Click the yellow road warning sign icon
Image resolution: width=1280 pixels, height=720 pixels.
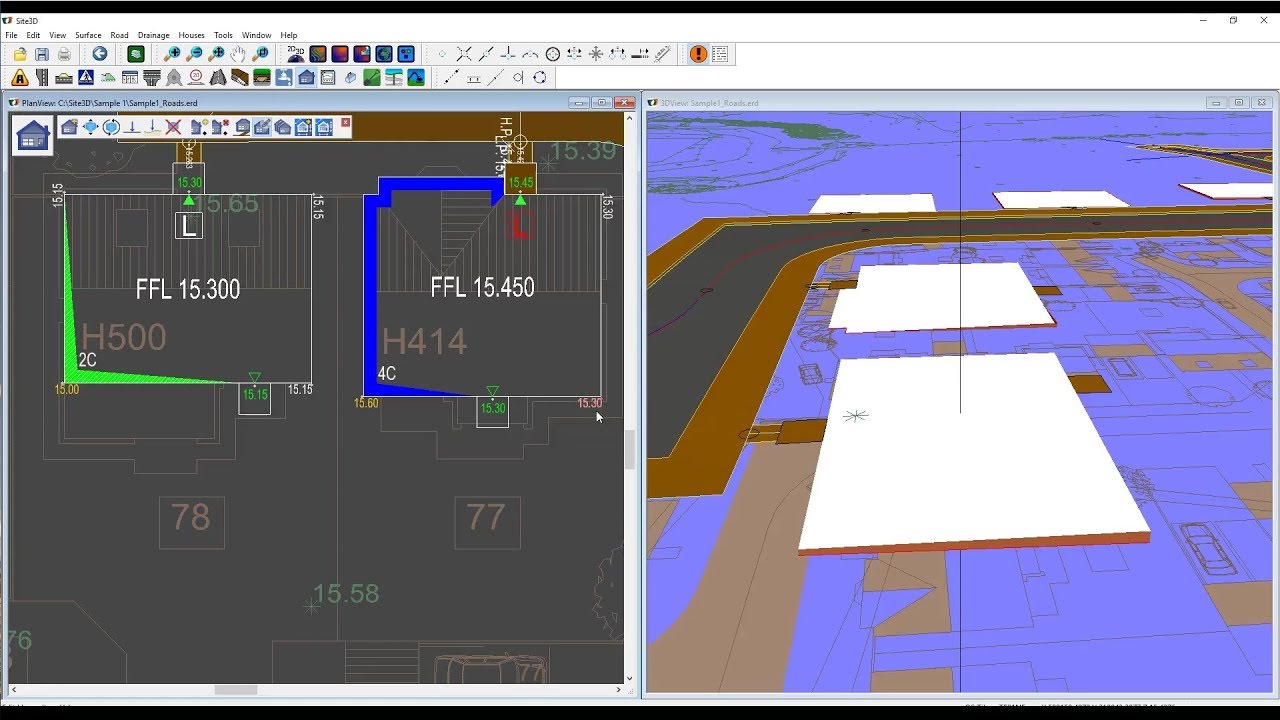click(20, 77)
